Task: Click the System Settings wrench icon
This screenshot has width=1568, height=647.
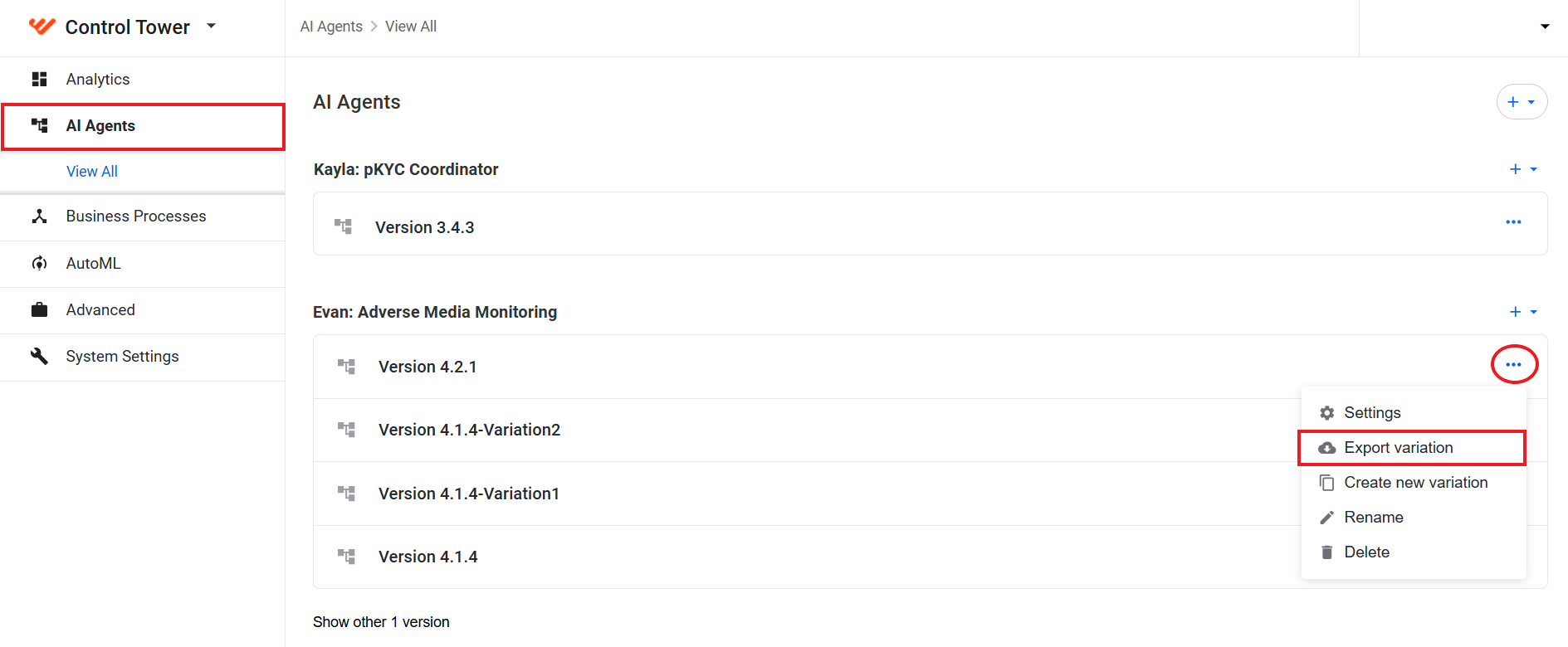Action: tap(39, 356)
